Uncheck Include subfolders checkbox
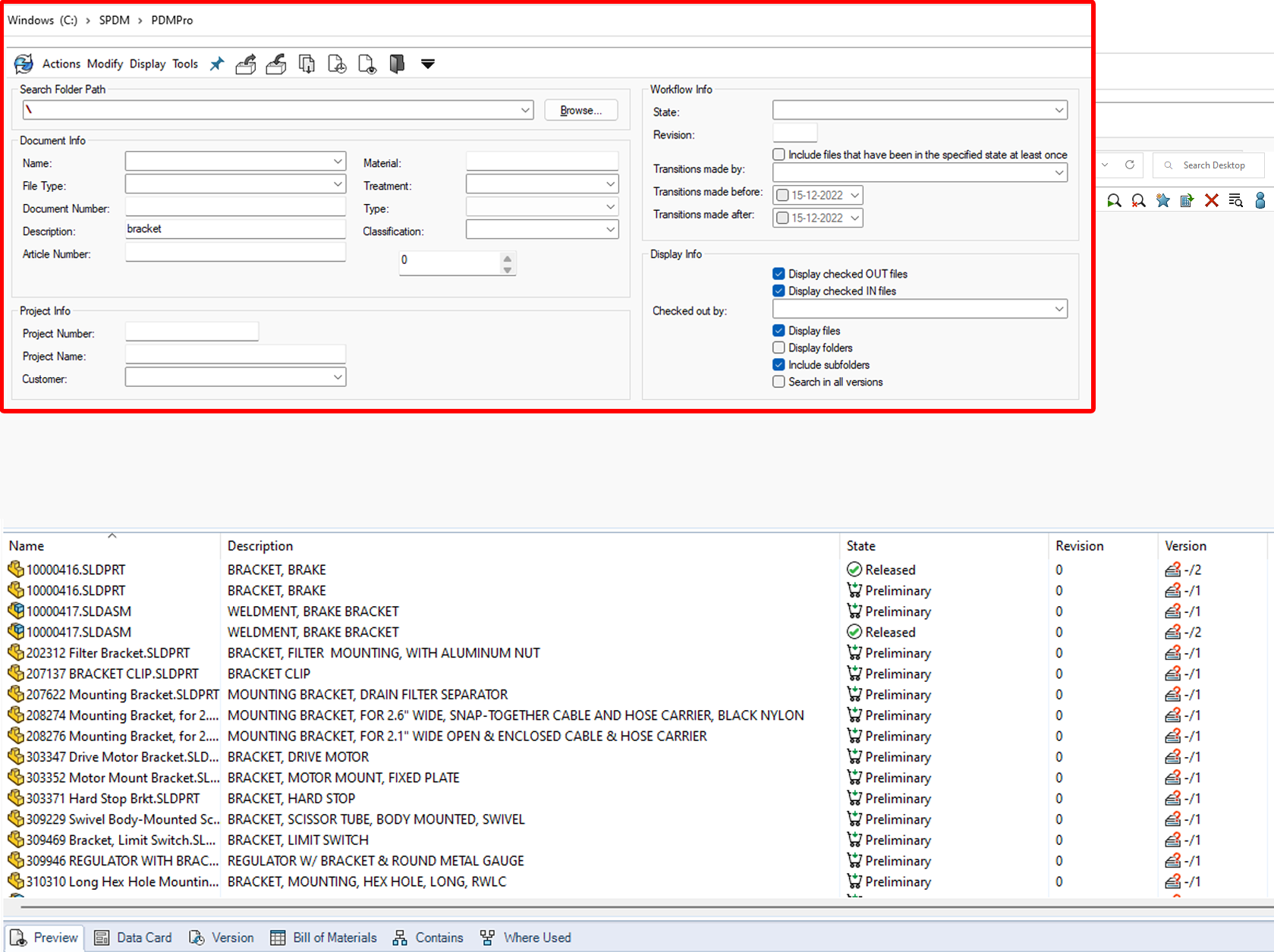The image size is (1274, 952). [779, 365]
